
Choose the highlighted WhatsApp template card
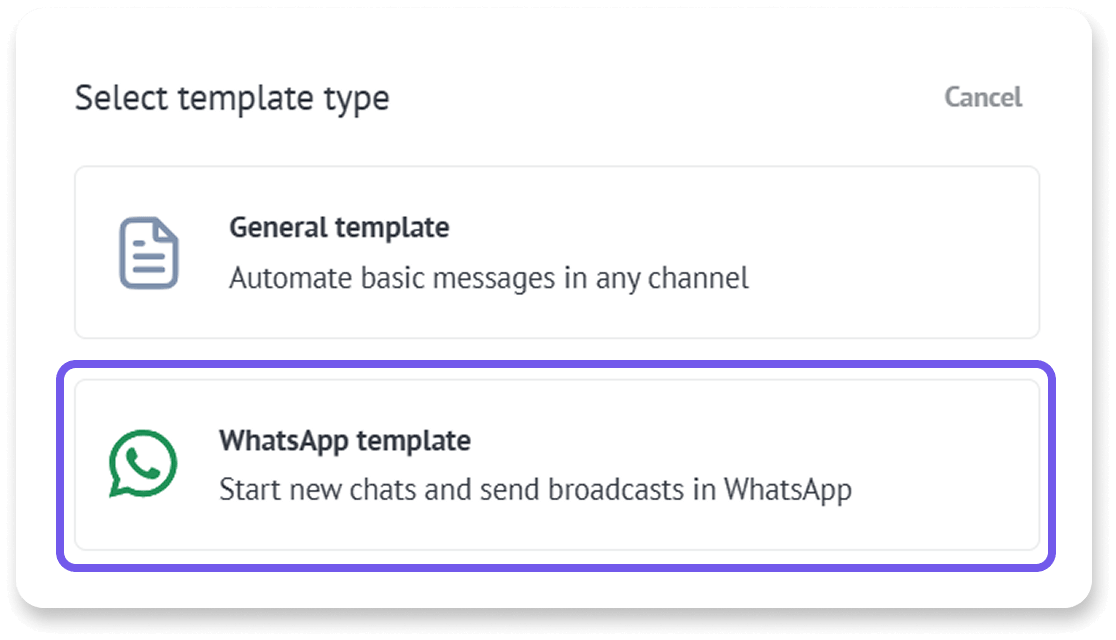pos(557,465)
